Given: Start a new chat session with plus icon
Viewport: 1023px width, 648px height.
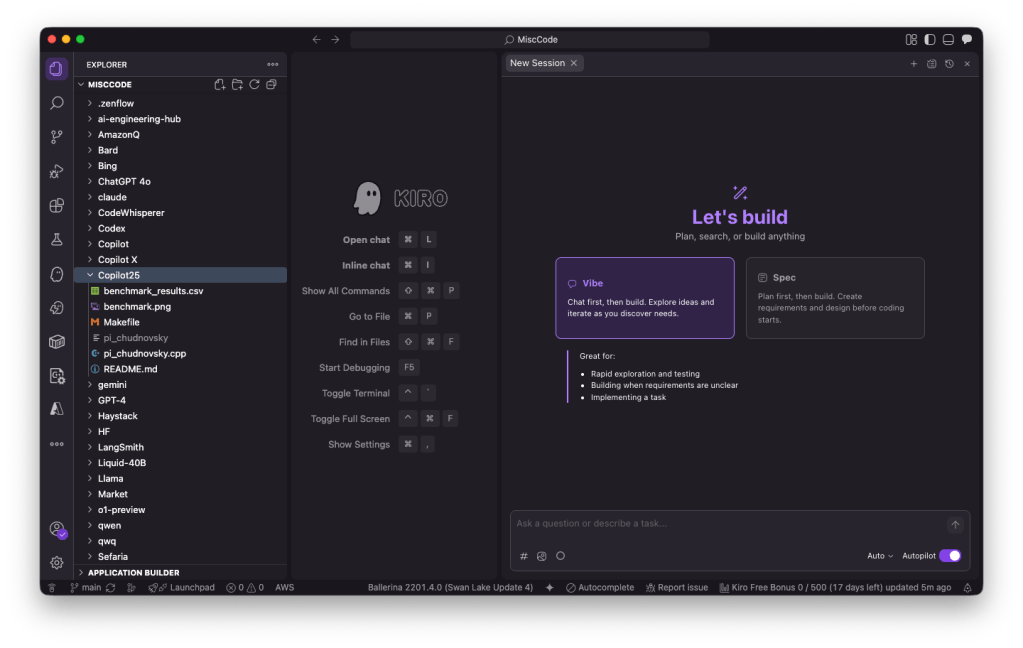Looking at the screenshot, I should tap(913, 63).
